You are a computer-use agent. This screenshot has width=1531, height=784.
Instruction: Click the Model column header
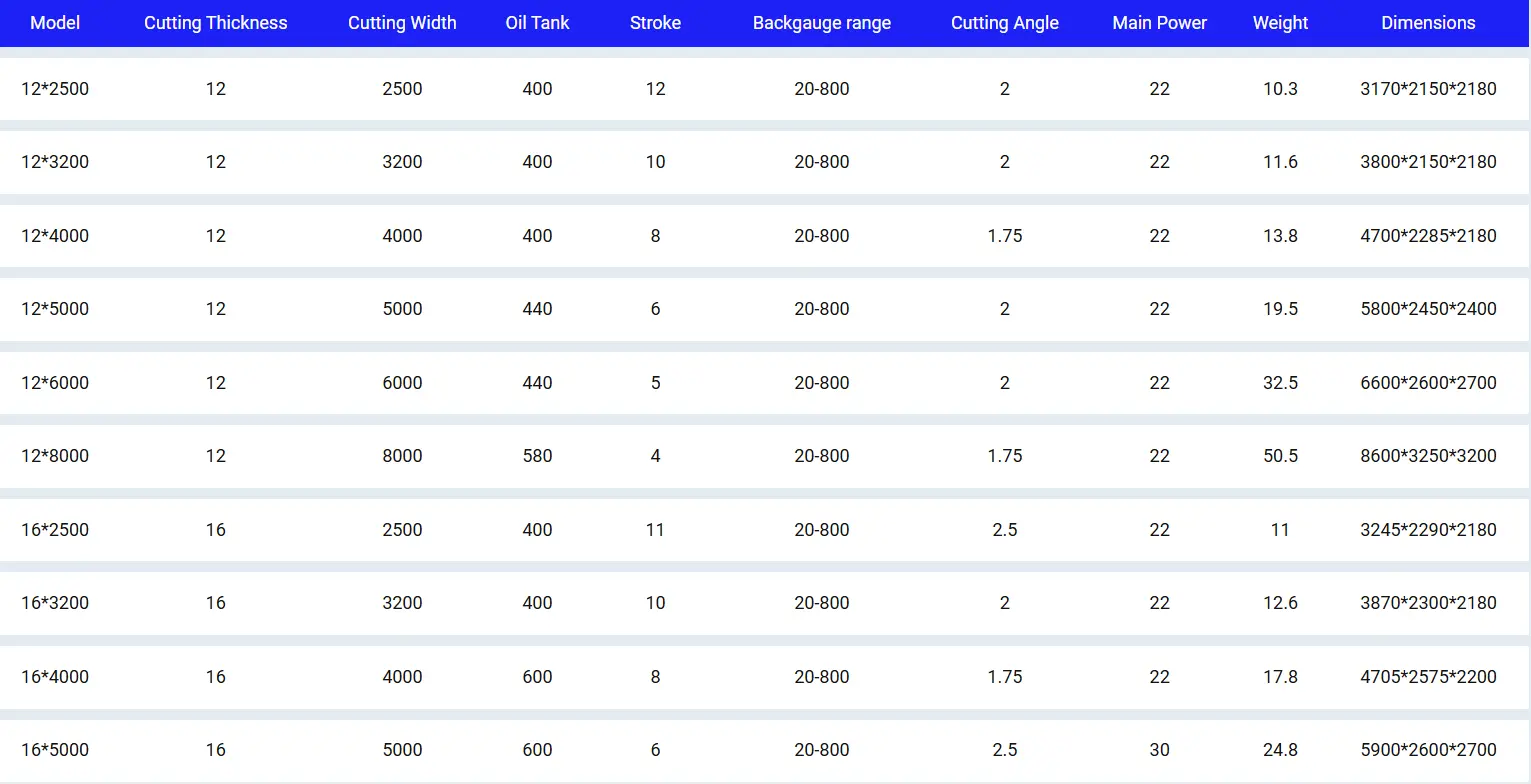(x=55, y=23)
